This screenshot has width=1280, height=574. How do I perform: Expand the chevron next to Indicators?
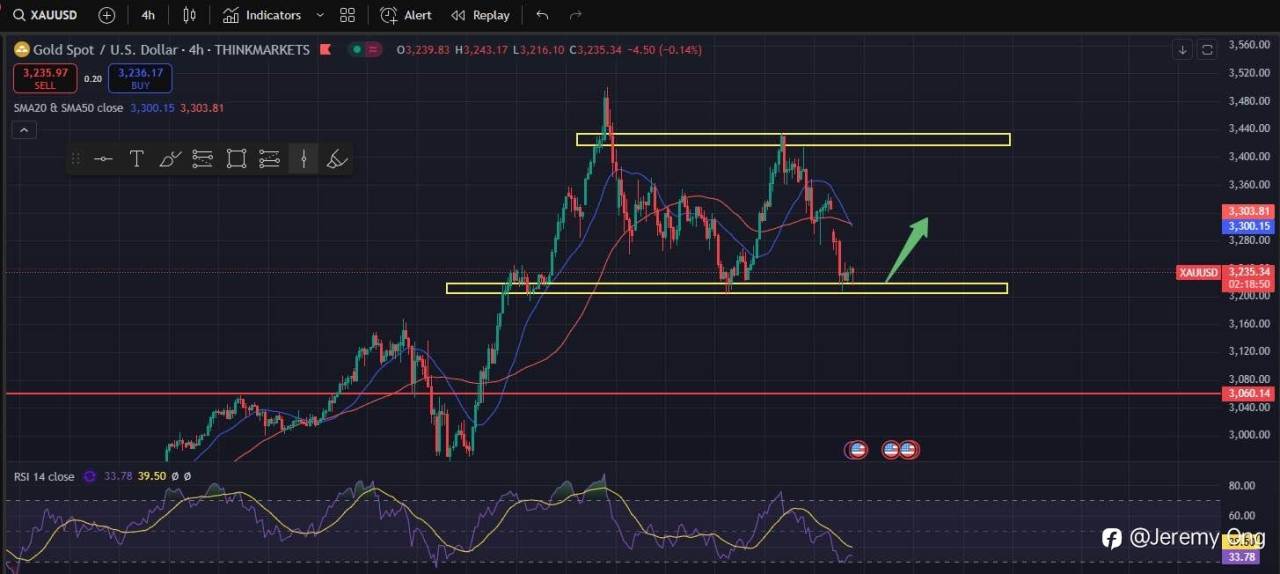[x=320, y=15]
